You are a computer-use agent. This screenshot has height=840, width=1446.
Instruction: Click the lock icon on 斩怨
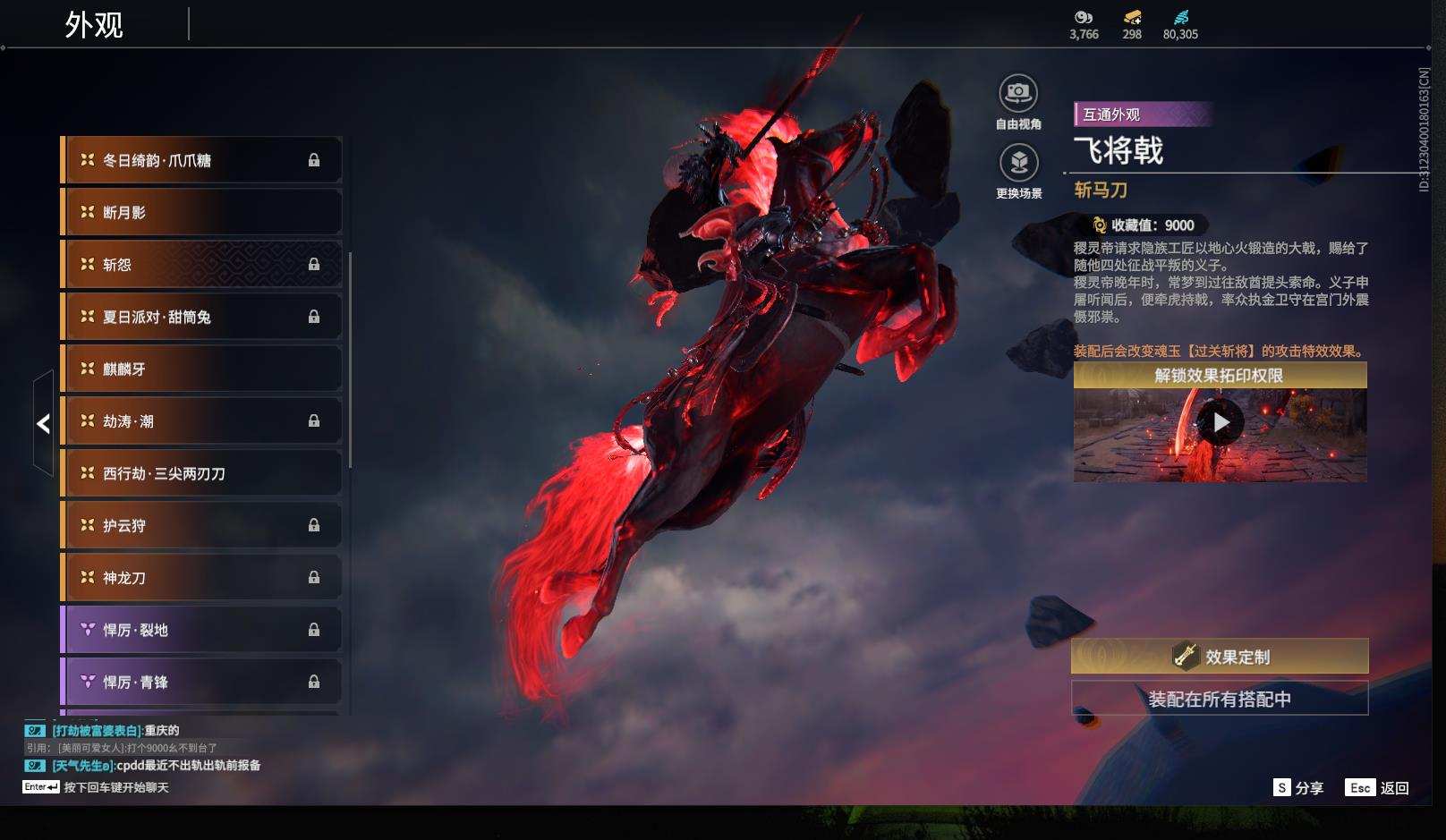(314, 265)
